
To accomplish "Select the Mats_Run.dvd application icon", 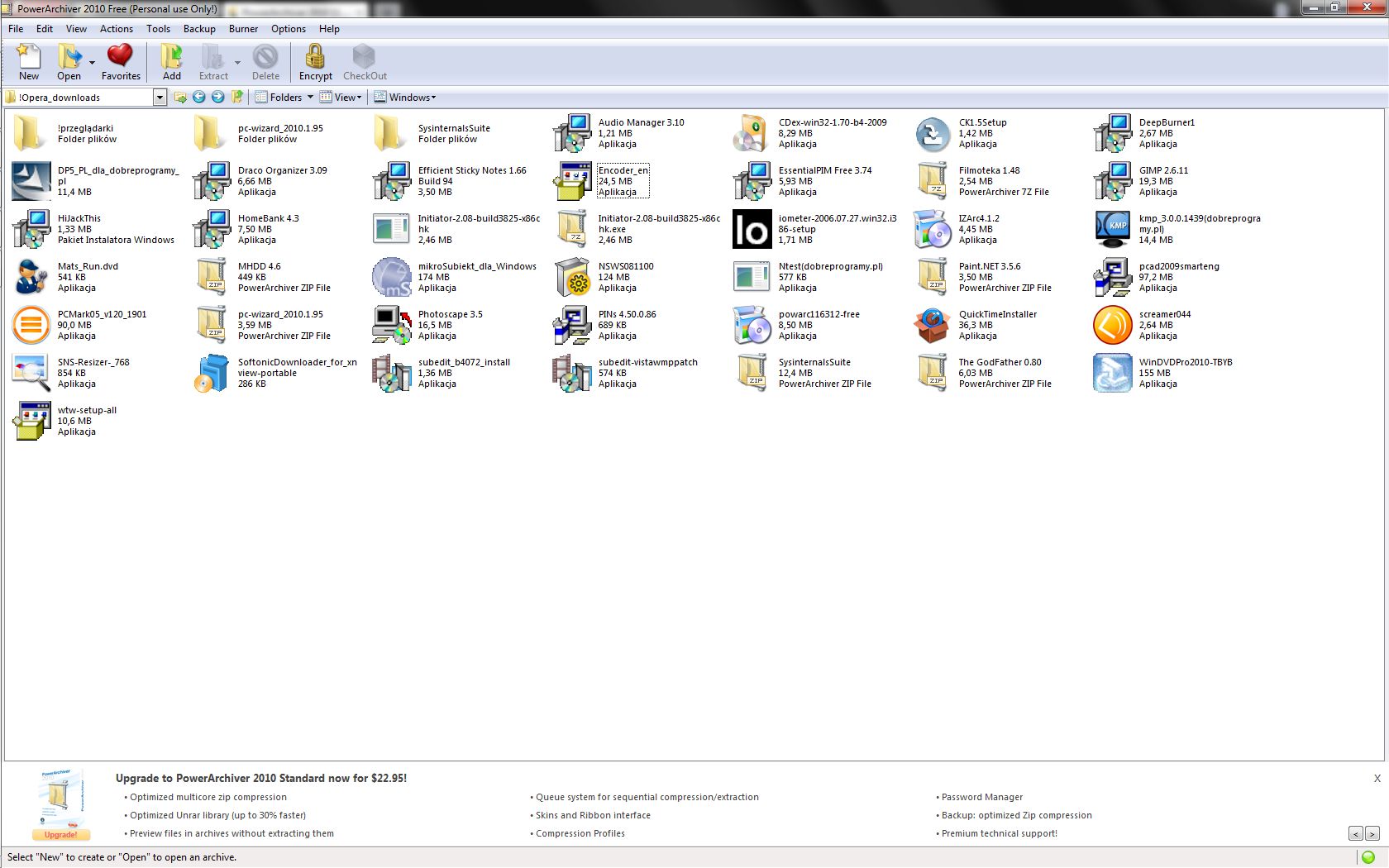I will point(31,277).
